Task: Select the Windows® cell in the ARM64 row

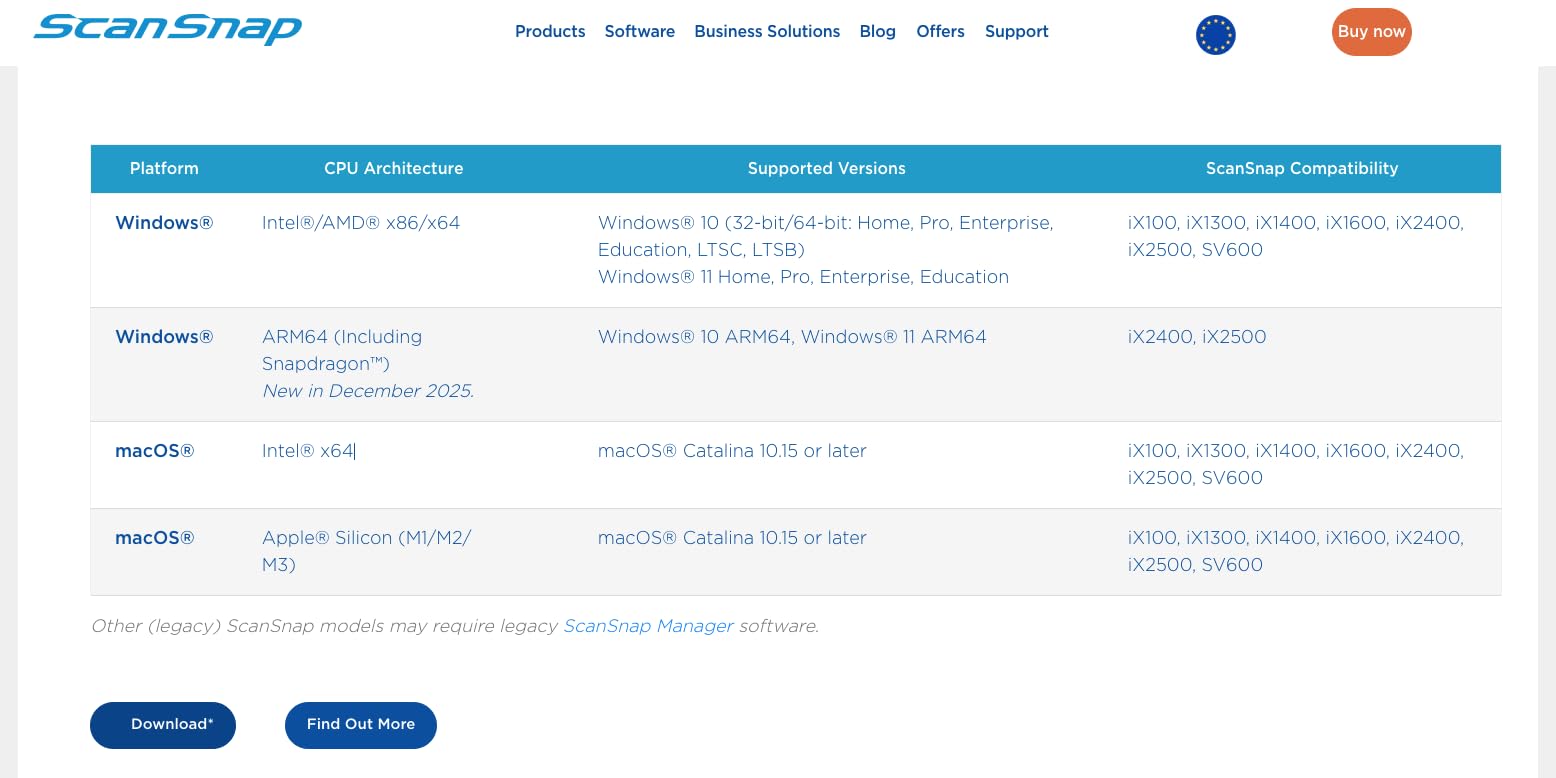Action: tap(164, 337)
